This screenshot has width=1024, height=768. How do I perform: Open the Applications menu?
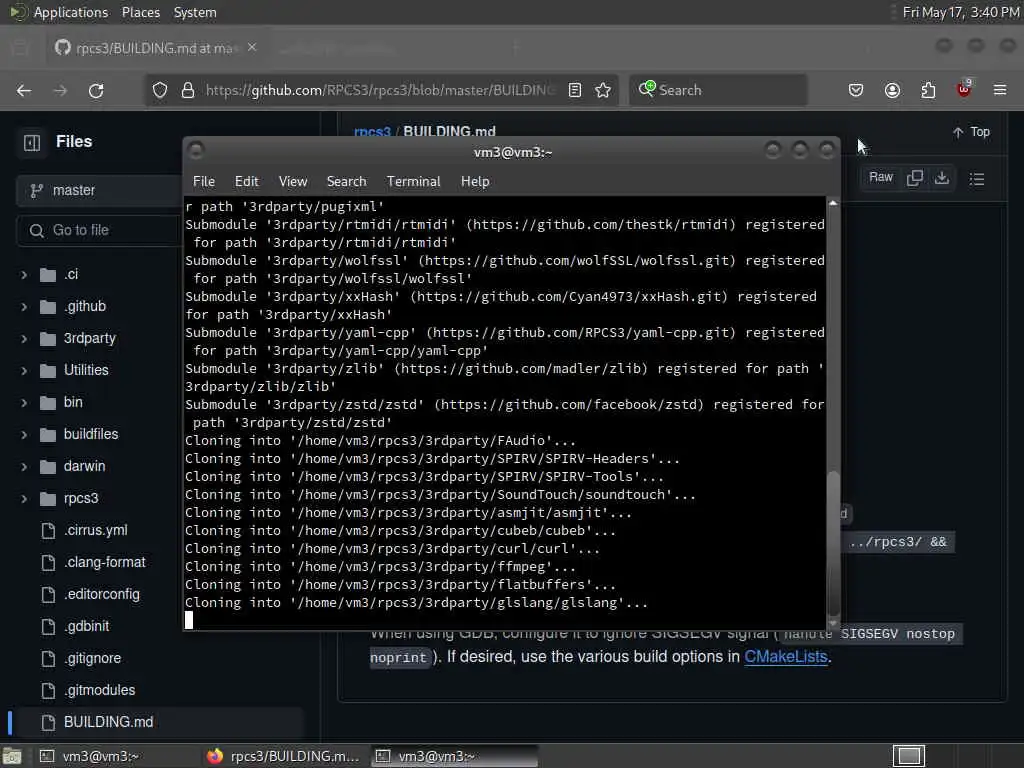(71, 12)
